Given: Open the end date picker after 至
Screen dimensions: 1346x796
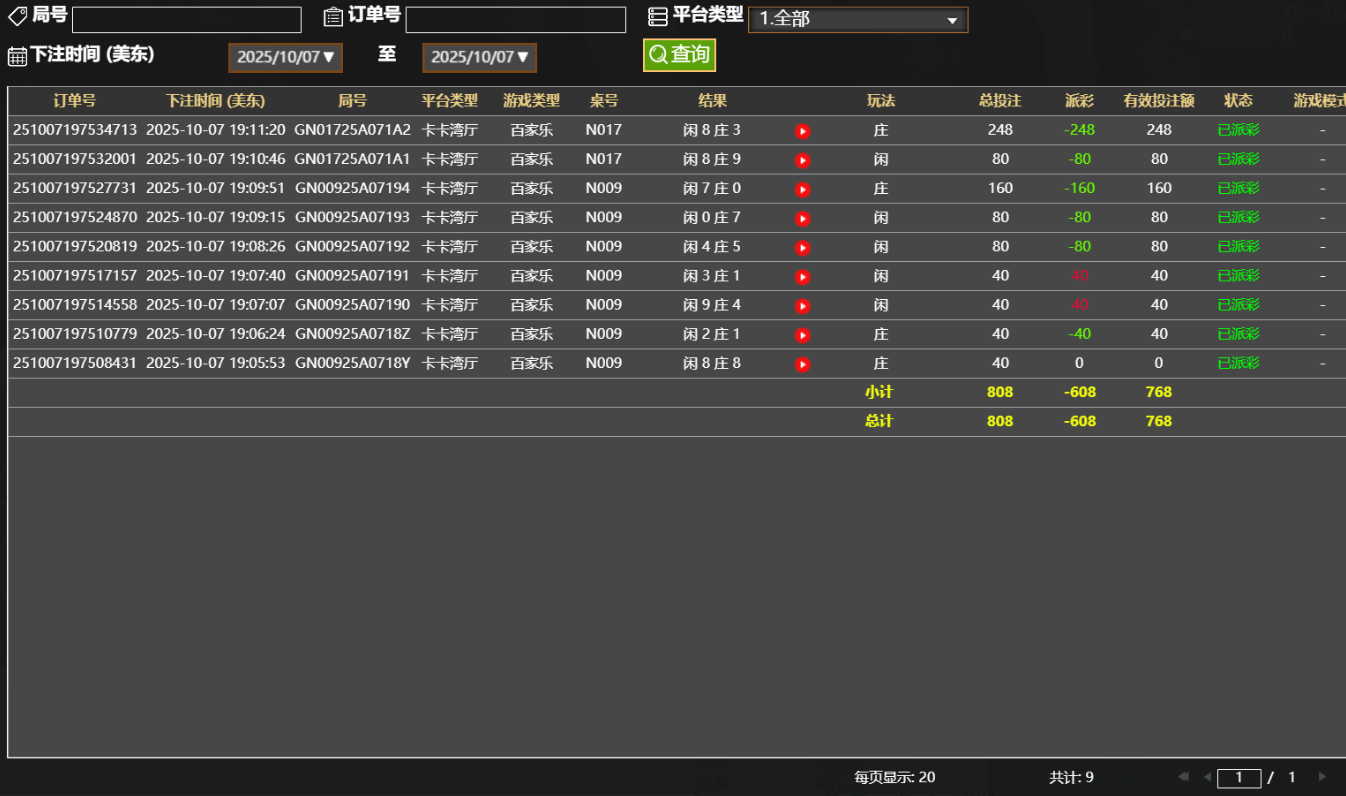Looking at the screenshot, I should [478, 57].
